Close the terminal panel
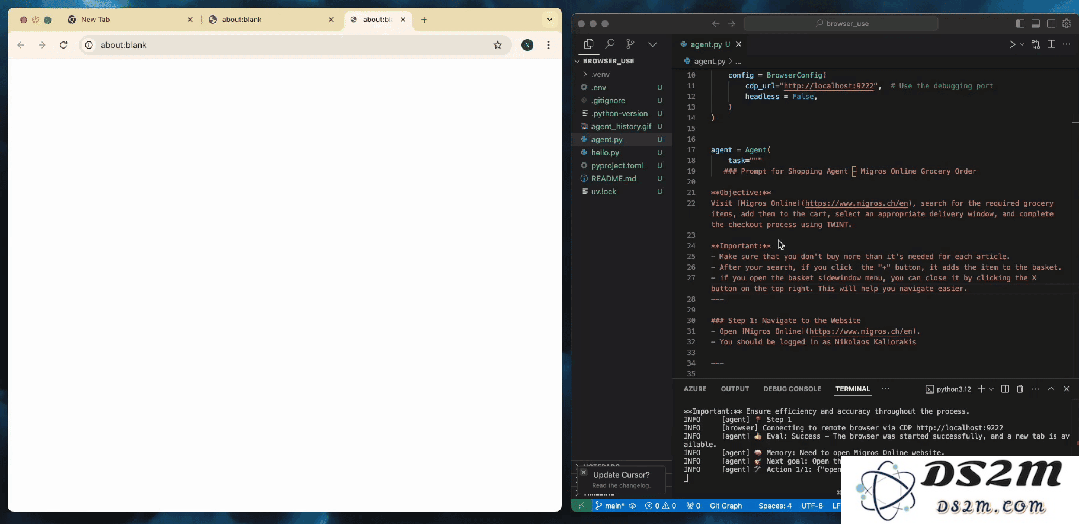This screenshot has width=1079, height=524. [1067, 389]
